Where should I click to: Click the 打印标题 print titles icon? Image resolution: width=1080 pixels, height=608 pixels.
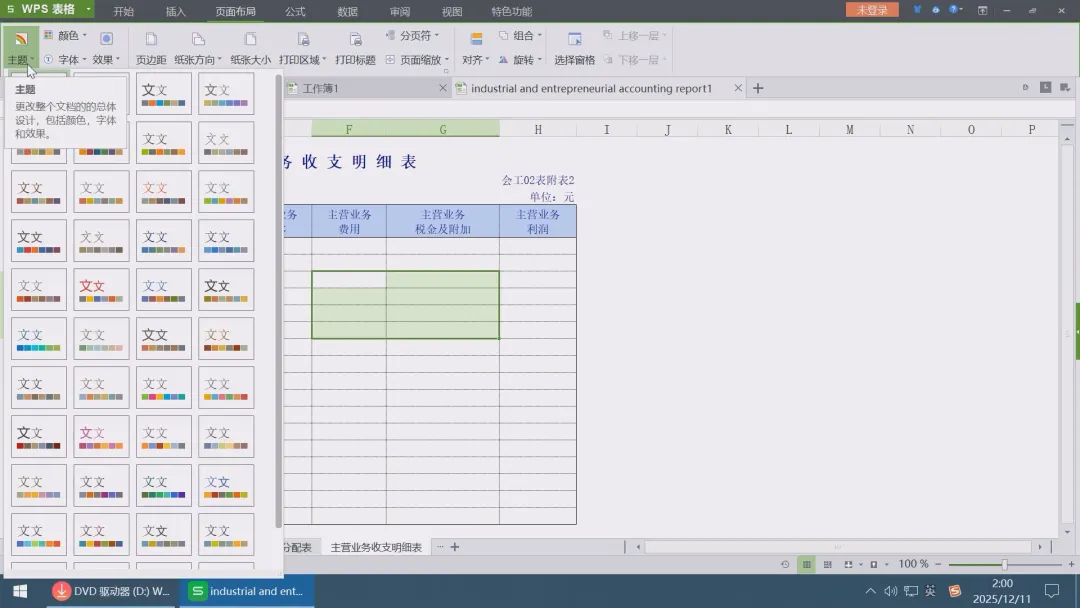tap(355, 40)
